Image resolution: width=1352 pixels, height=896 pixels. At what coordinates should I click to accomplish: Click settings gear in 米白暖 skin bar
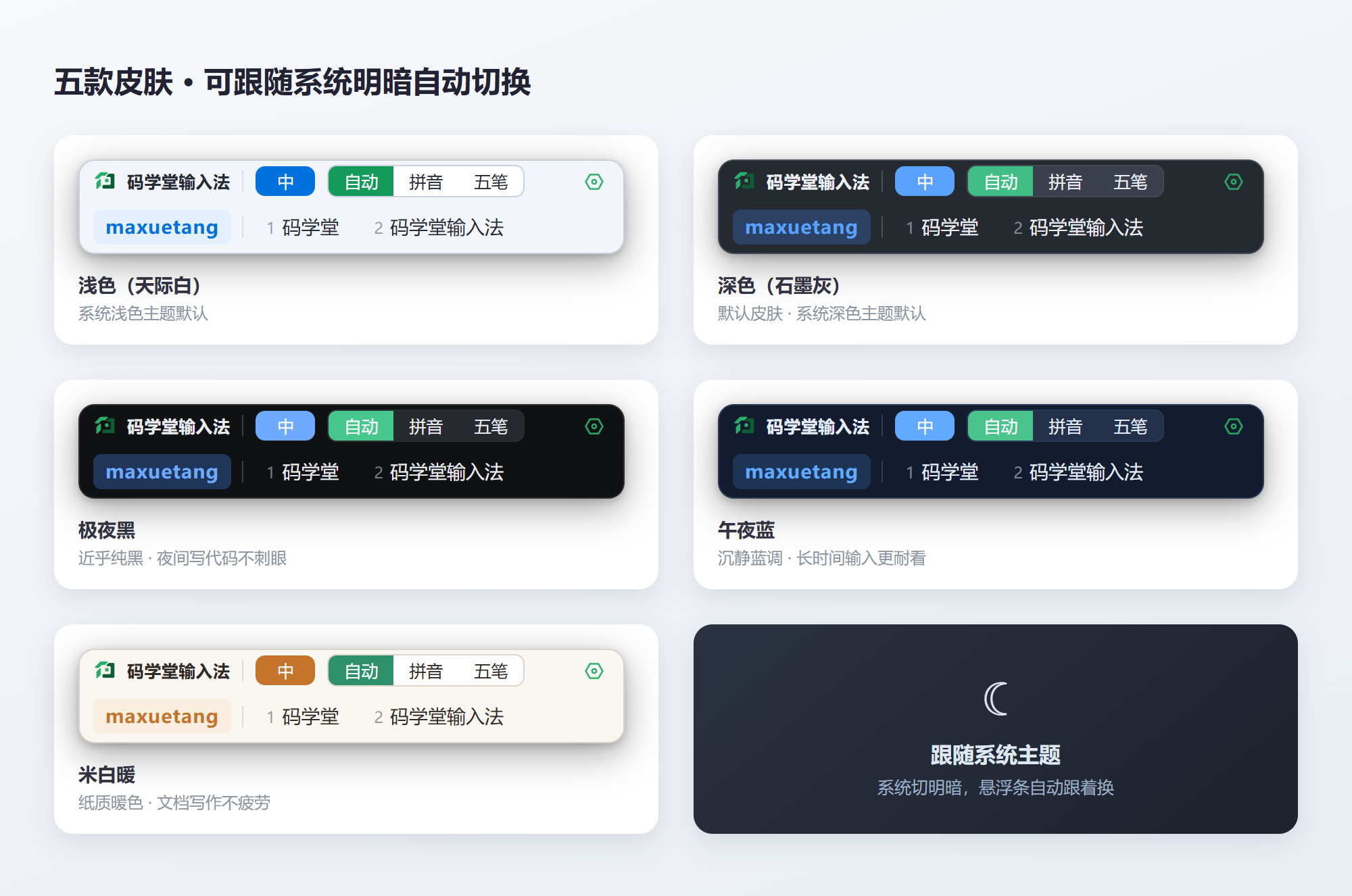click(x=594, y=671)
